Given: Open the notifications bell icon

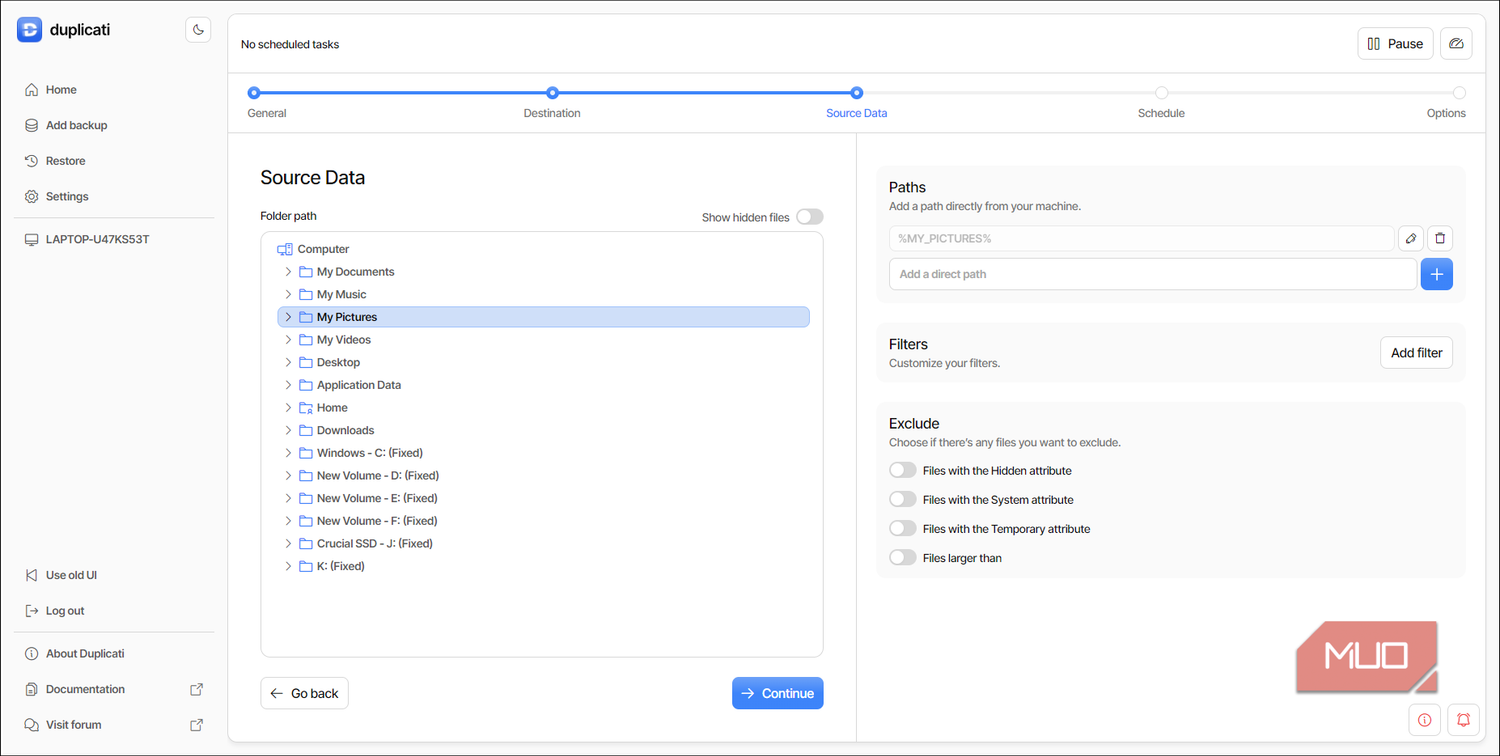Looking at the screenshot, I should pos(1464,720).
